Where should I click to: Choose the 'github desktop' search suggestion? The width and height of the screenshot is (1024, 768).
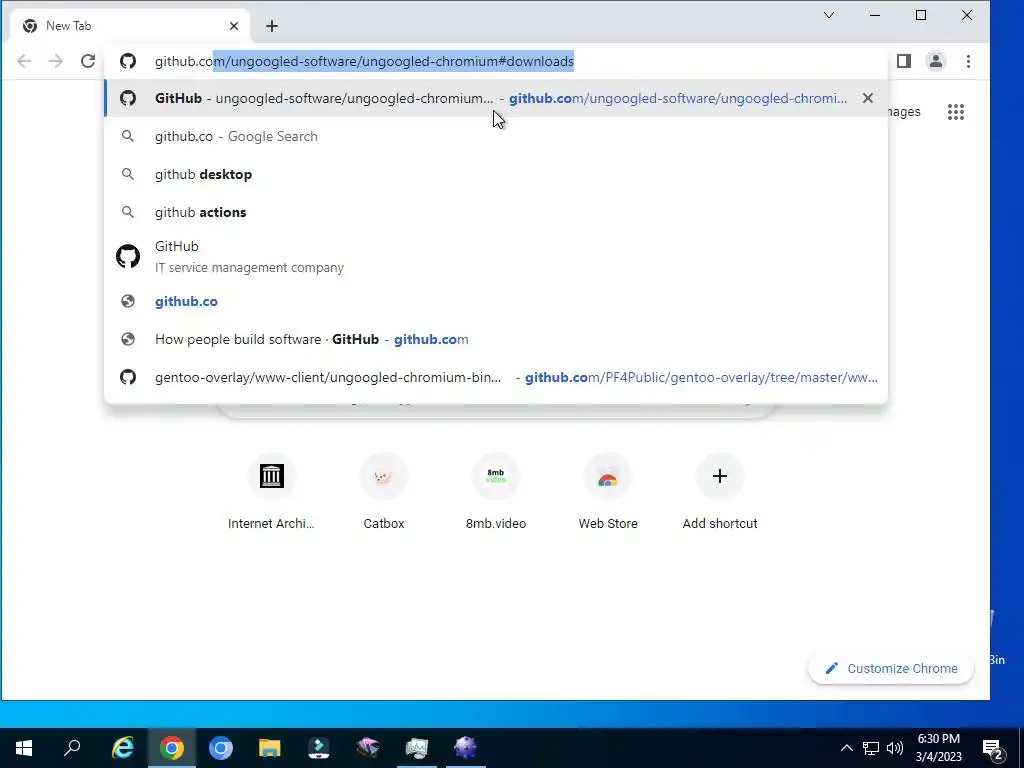click(x=496, y=174)
